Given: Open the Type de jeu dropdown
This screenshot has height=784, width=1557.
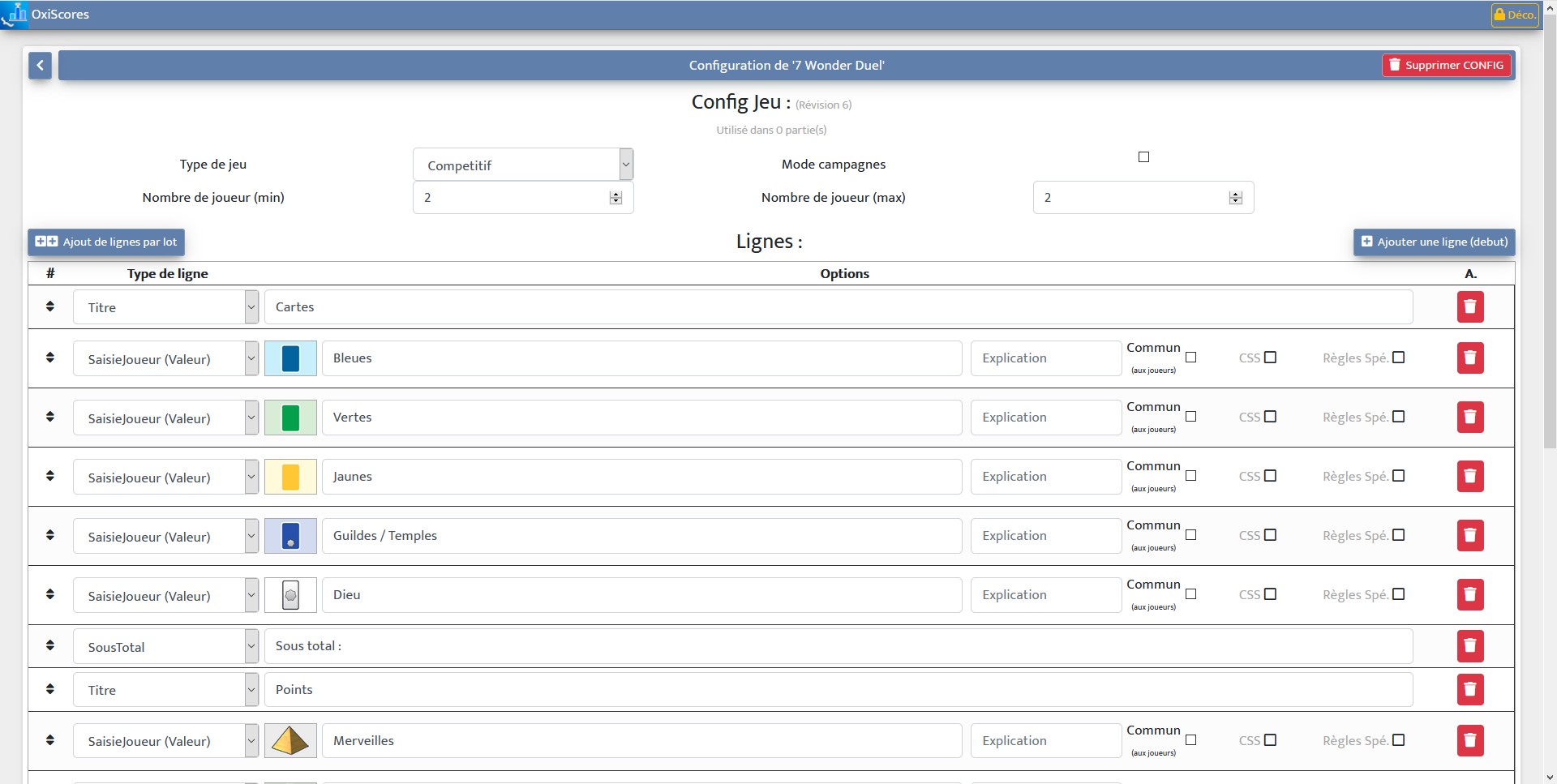Looking at the screenshot, I should click(x=523, y=165).
